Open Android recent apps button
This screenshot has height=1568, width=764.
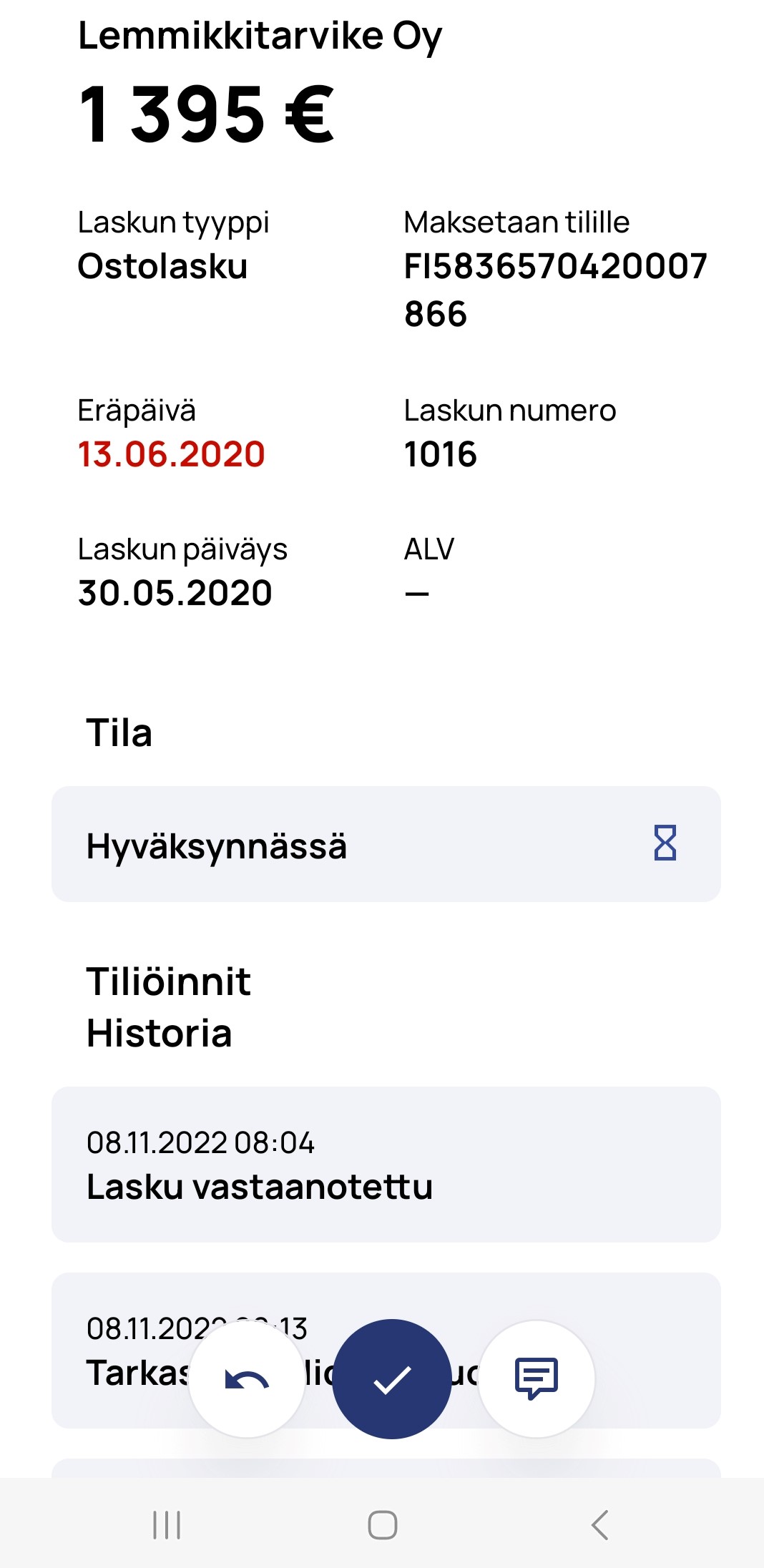(x=167, y=1524)
